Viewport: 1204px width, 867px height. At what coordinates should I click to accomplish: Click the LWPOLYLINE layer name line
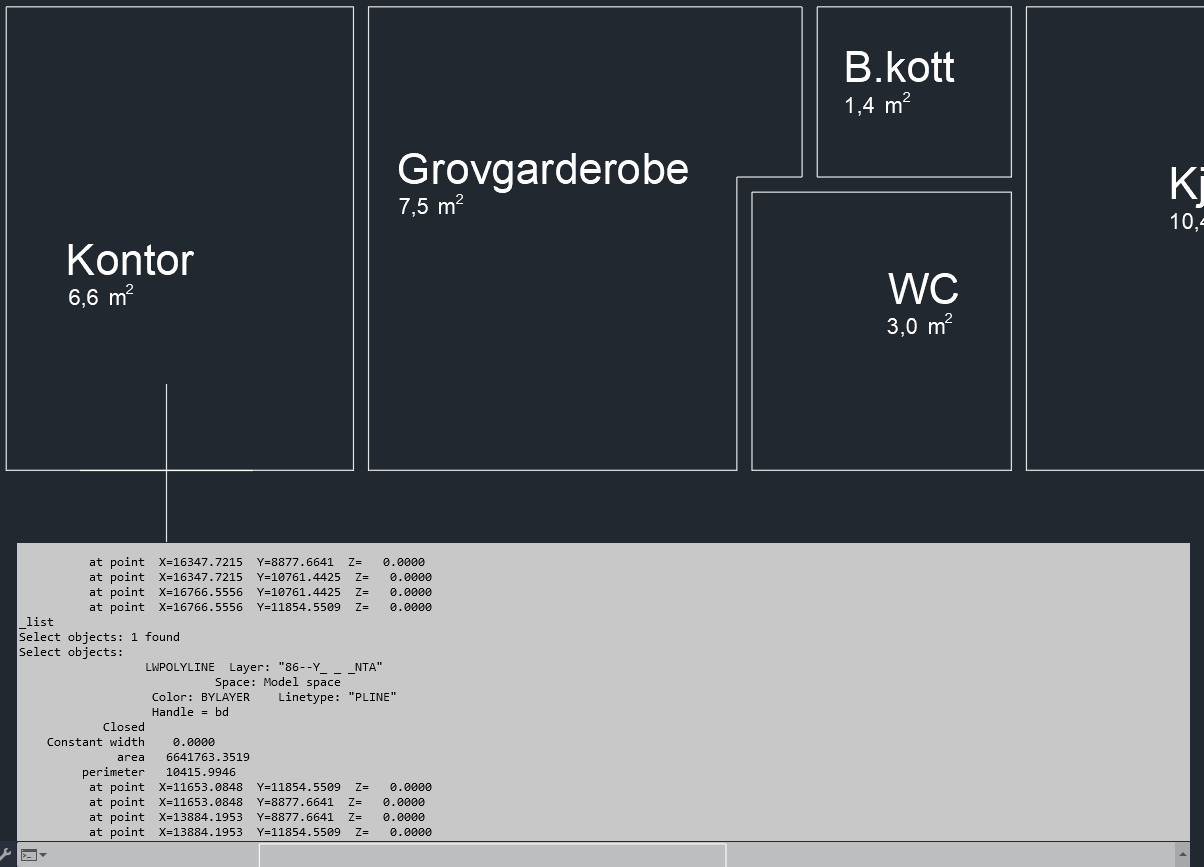coord(265,667)
